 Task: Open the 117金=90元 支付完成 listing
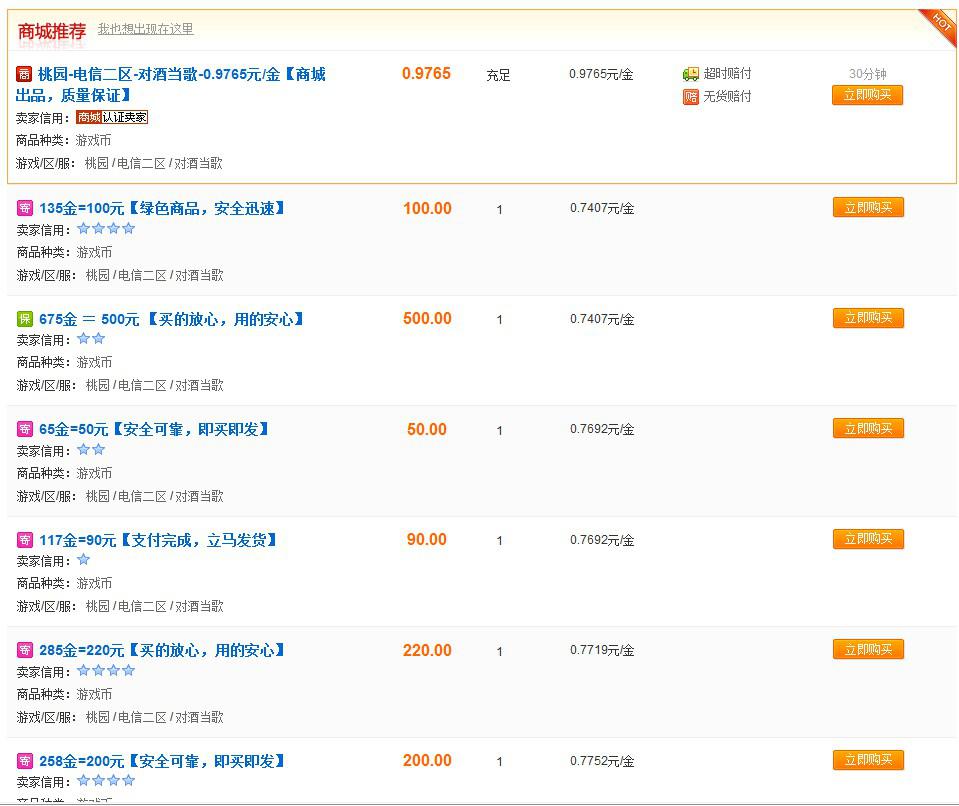pos(158,540)
